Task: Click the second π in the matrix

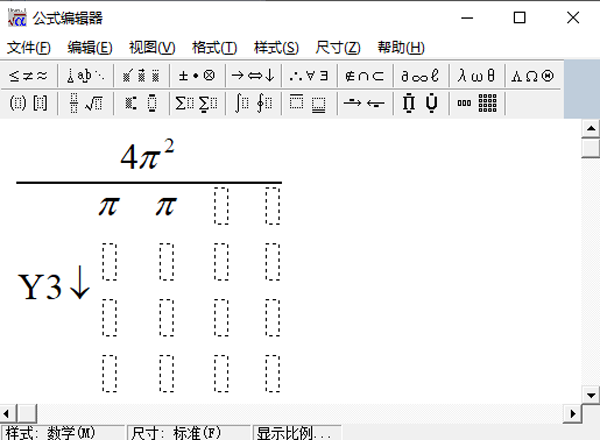Action: [166, 207]
